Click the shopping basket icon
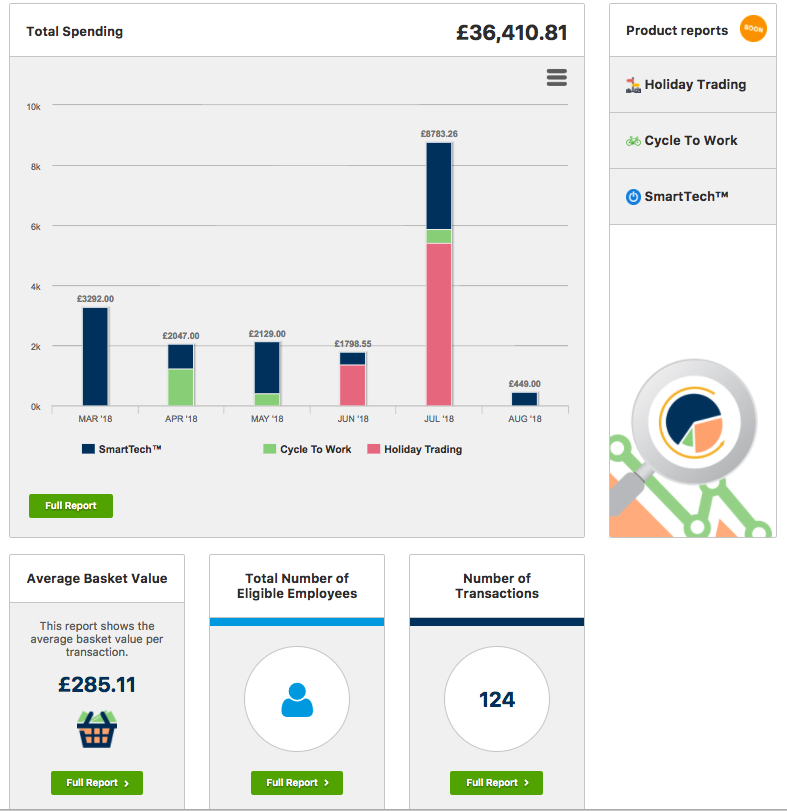The height and width of the screenshot is (811, 787). tap(97, 729)
